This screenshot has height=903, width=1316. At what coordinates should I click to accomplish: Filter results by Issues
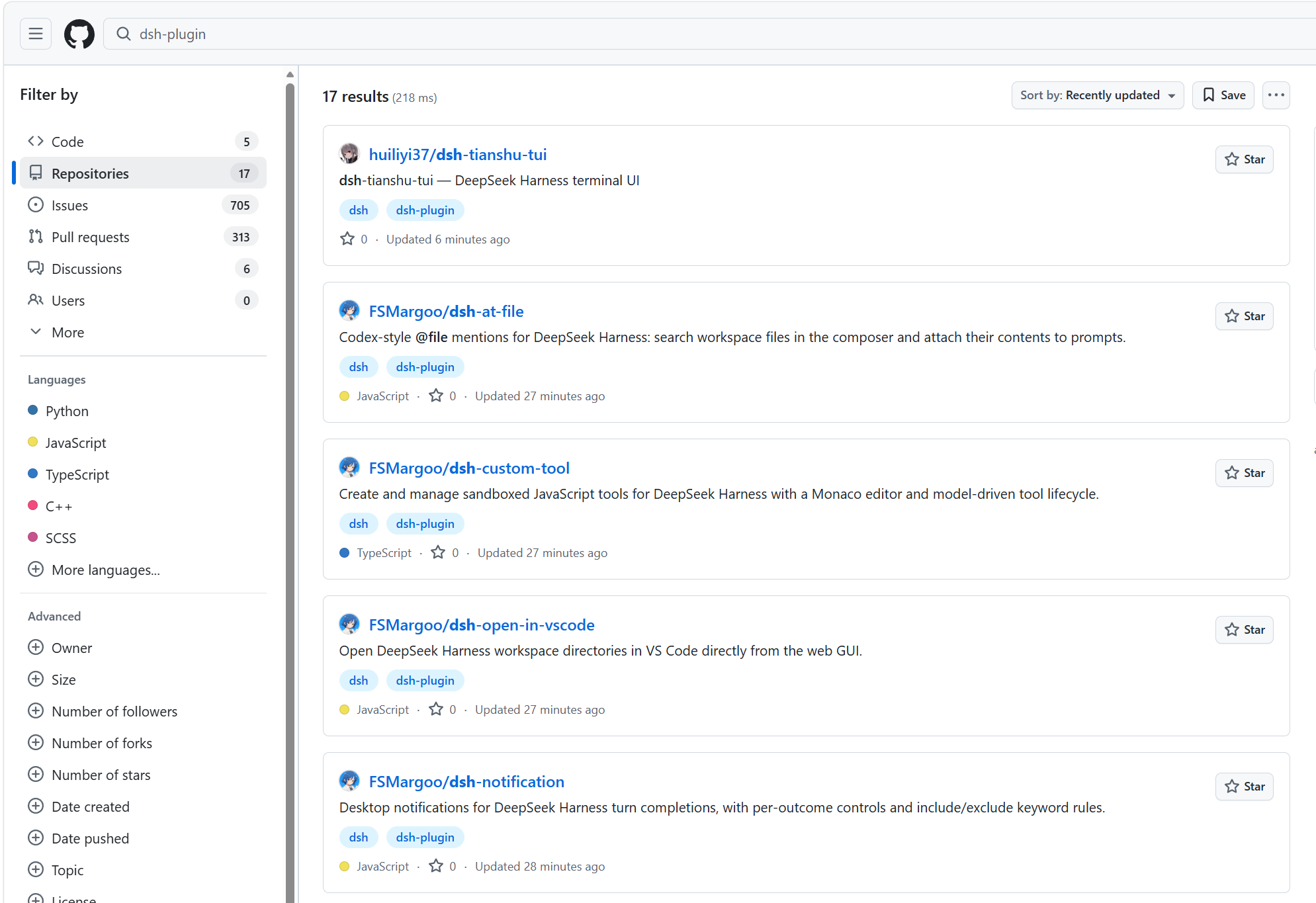click(x=143, y=205)
